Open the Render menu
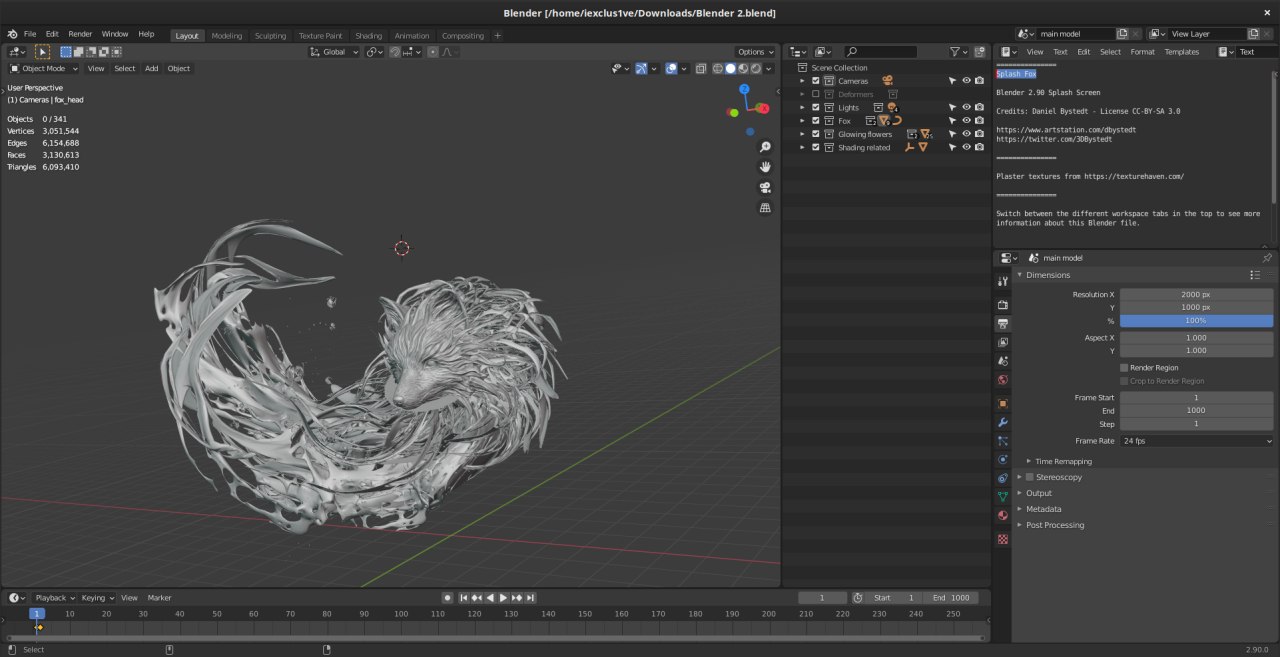 [80, 34]
